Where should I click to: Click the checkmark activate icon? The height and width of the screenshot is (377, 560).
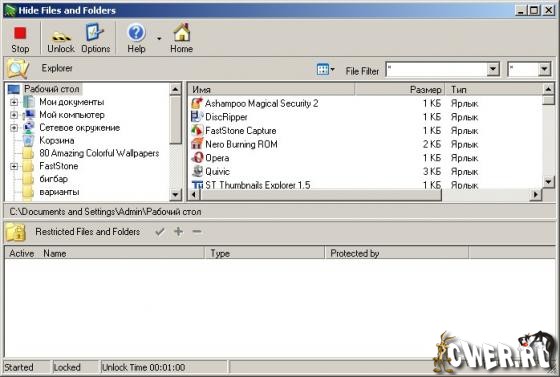[x=160, y=232]
